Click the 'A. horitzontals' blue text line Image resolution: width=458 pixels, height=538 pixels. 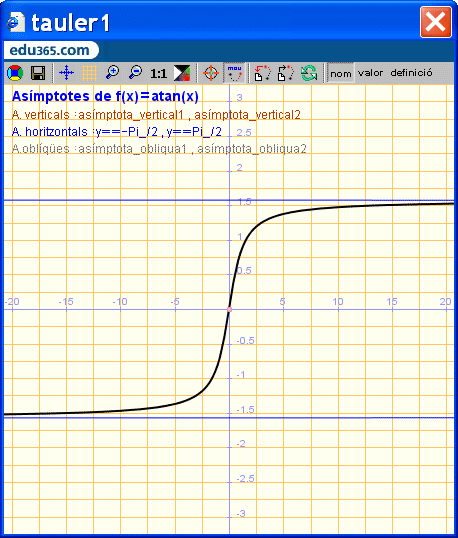pyautogui.click(x=117, y=132)
